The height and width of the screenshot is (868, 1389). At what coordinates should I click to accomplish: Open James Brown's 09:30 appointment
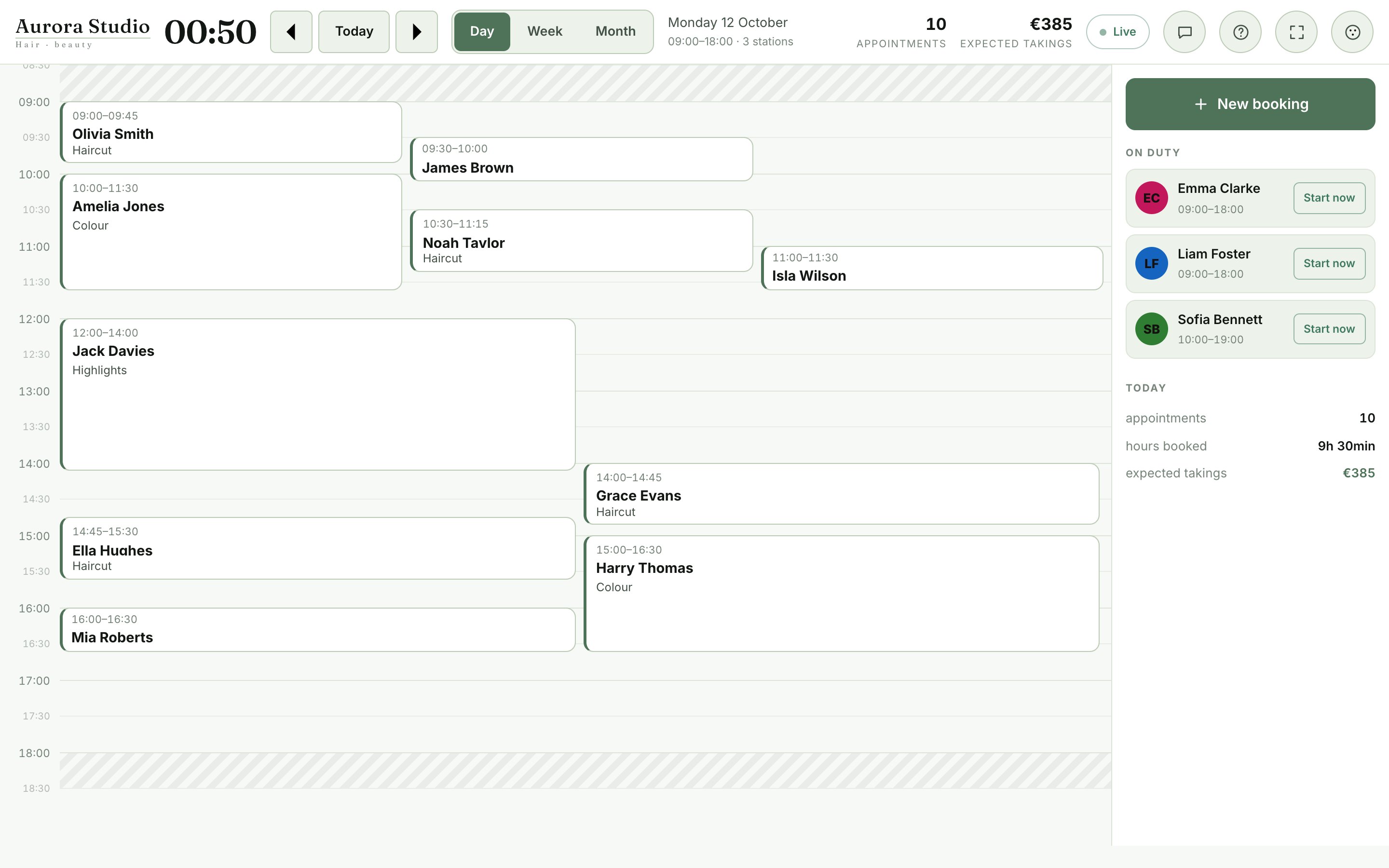click(582, 159)
